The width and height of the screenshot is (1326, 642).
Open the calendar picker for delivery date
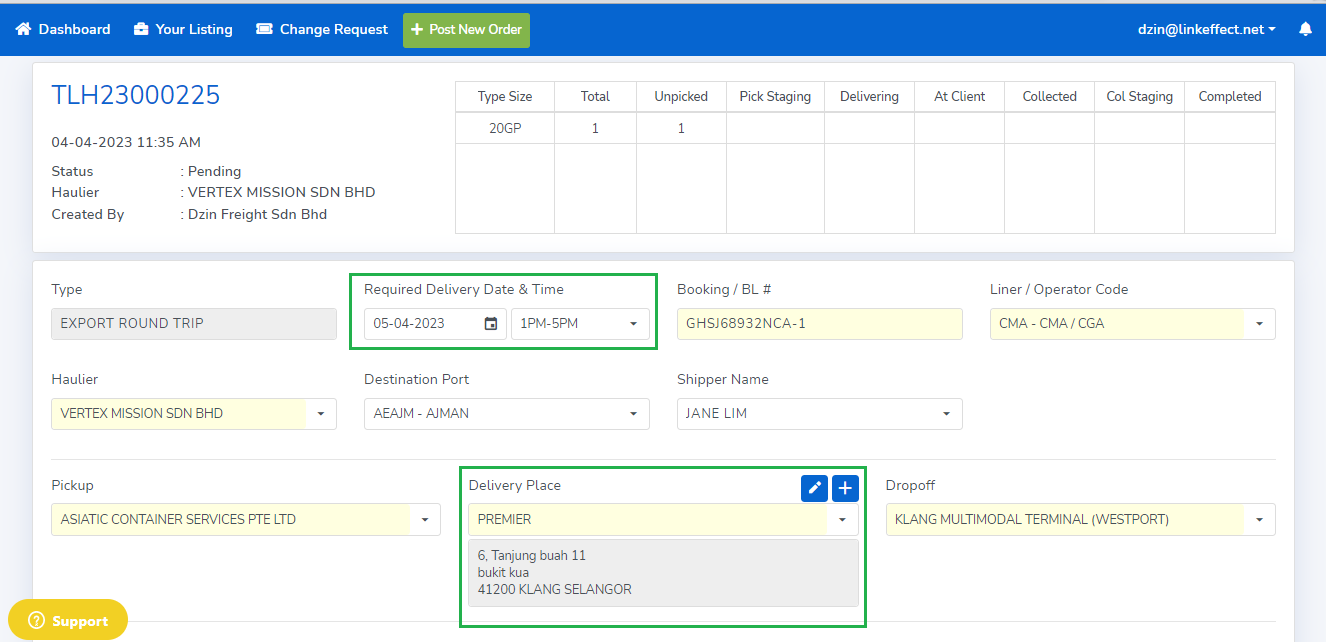(491, 324)
